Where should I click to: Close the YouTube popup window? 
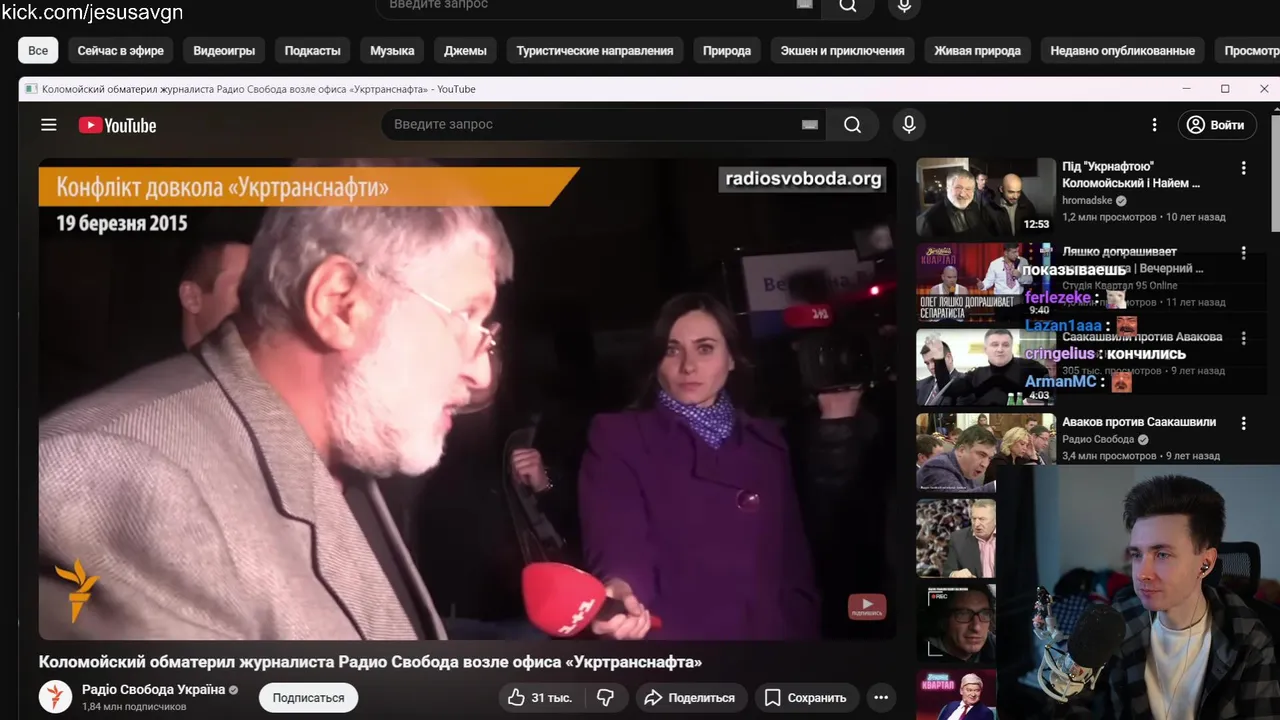click(1264, 89)
